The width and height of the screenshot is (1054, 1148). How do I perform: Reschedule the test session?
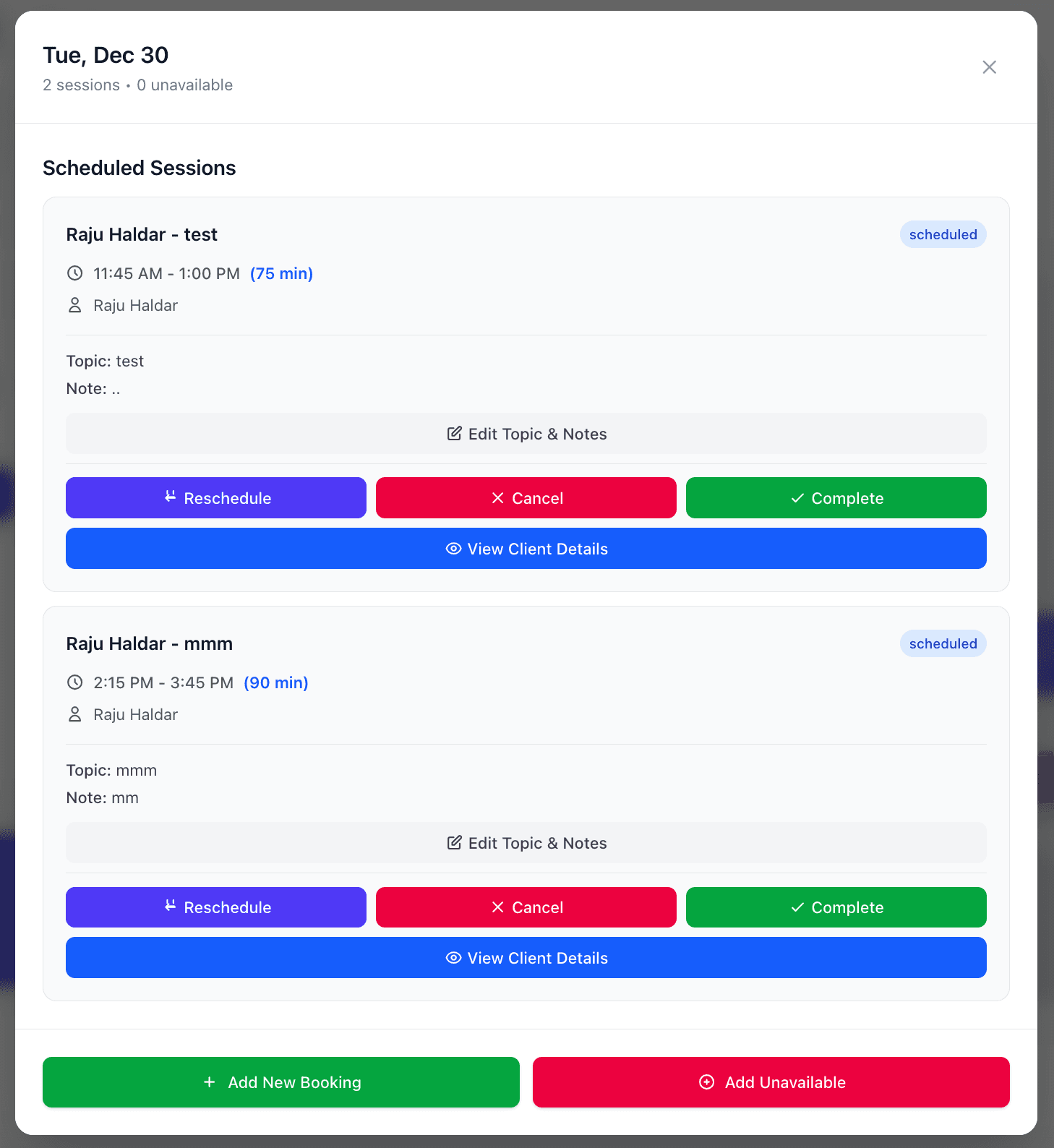215,498
